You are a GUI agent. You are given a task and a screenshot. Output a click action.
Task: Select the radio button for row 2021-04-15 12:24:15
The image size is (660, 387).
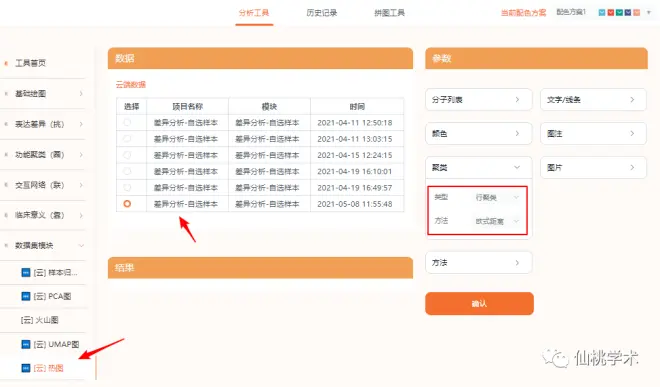click(127, 155)
